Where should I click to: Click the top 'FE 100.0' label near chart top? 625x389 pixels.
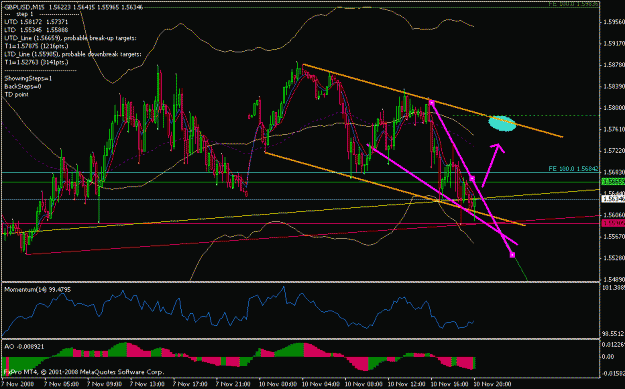pos(573,3)
